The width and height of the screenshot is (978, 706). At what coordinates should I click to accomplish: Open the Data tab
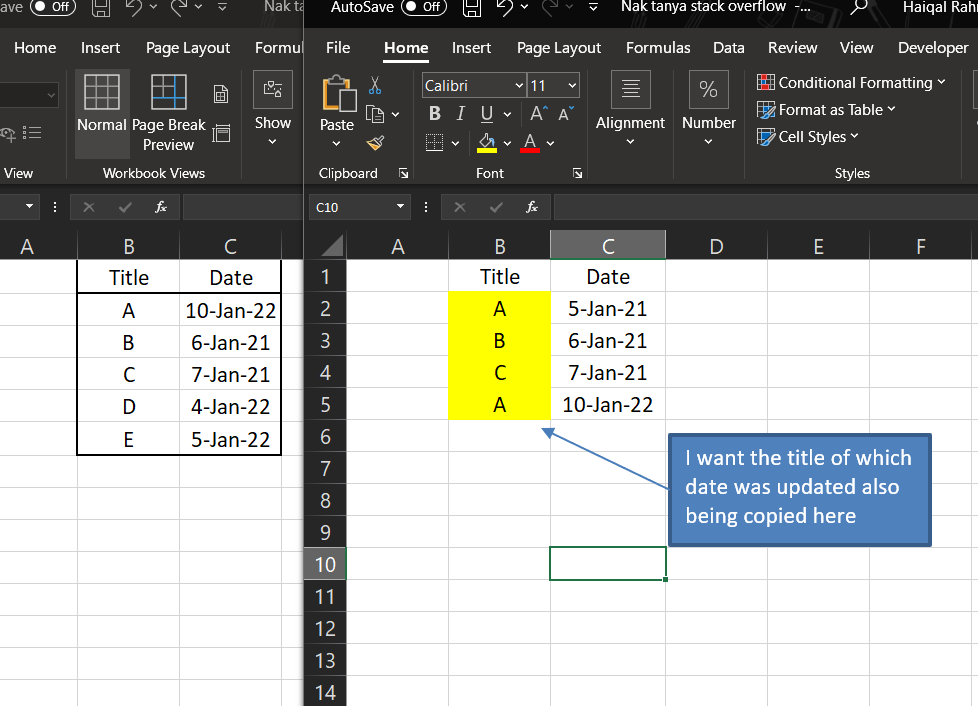coord(729,48)
